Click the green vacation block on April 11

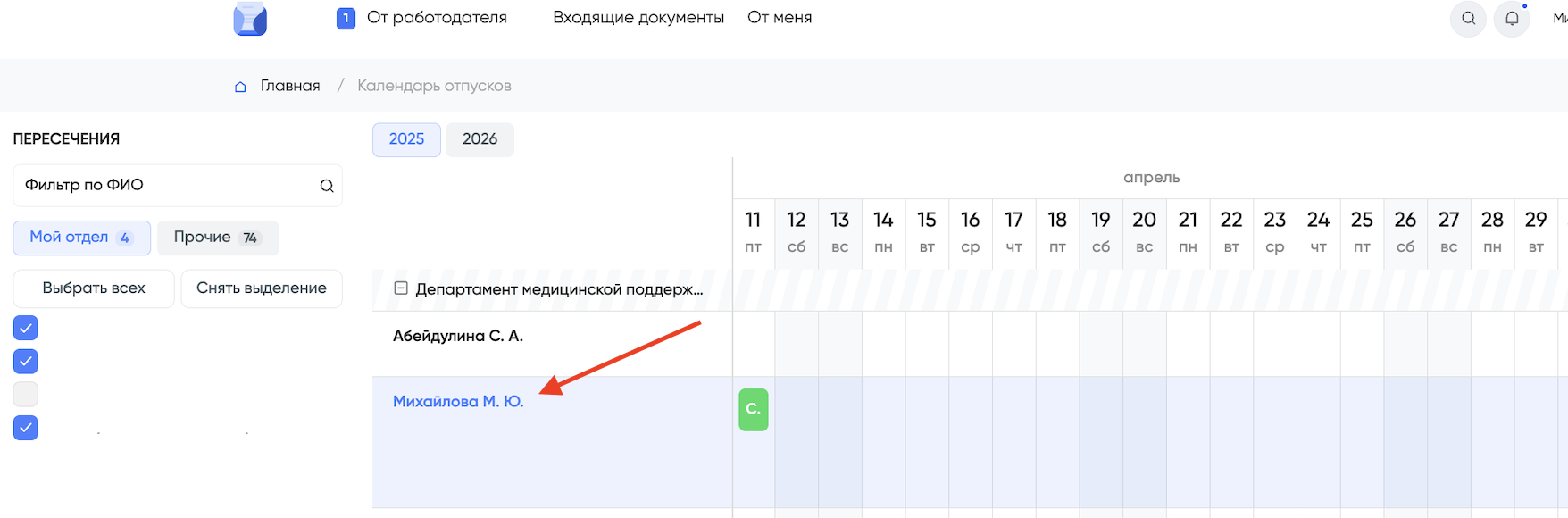(753, 409)
